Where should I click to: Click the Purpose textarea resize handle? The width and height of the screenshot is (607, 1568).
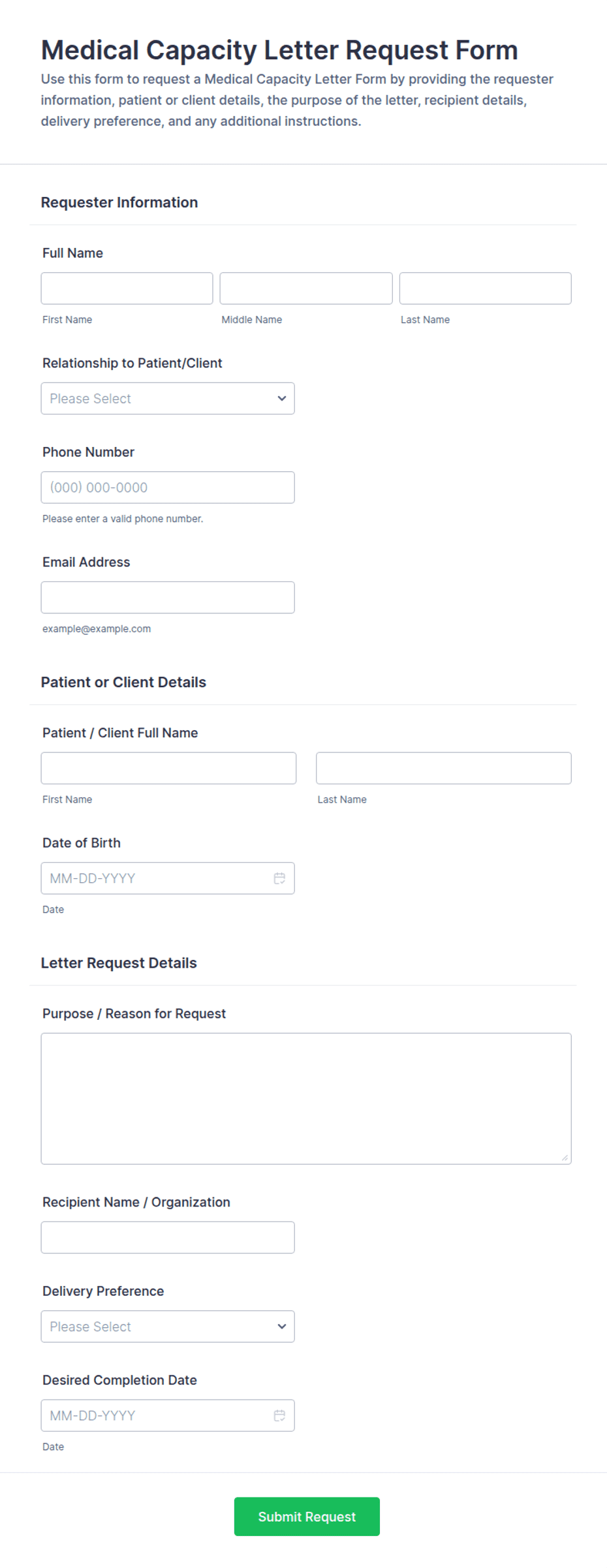click(x=565, y=1157)
